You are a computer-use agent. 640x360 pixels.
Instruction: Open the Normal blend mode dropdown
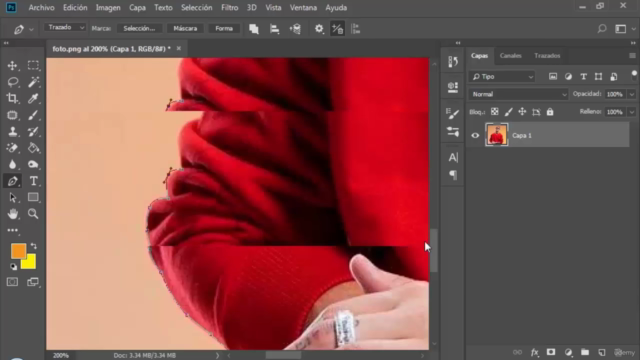518,94
